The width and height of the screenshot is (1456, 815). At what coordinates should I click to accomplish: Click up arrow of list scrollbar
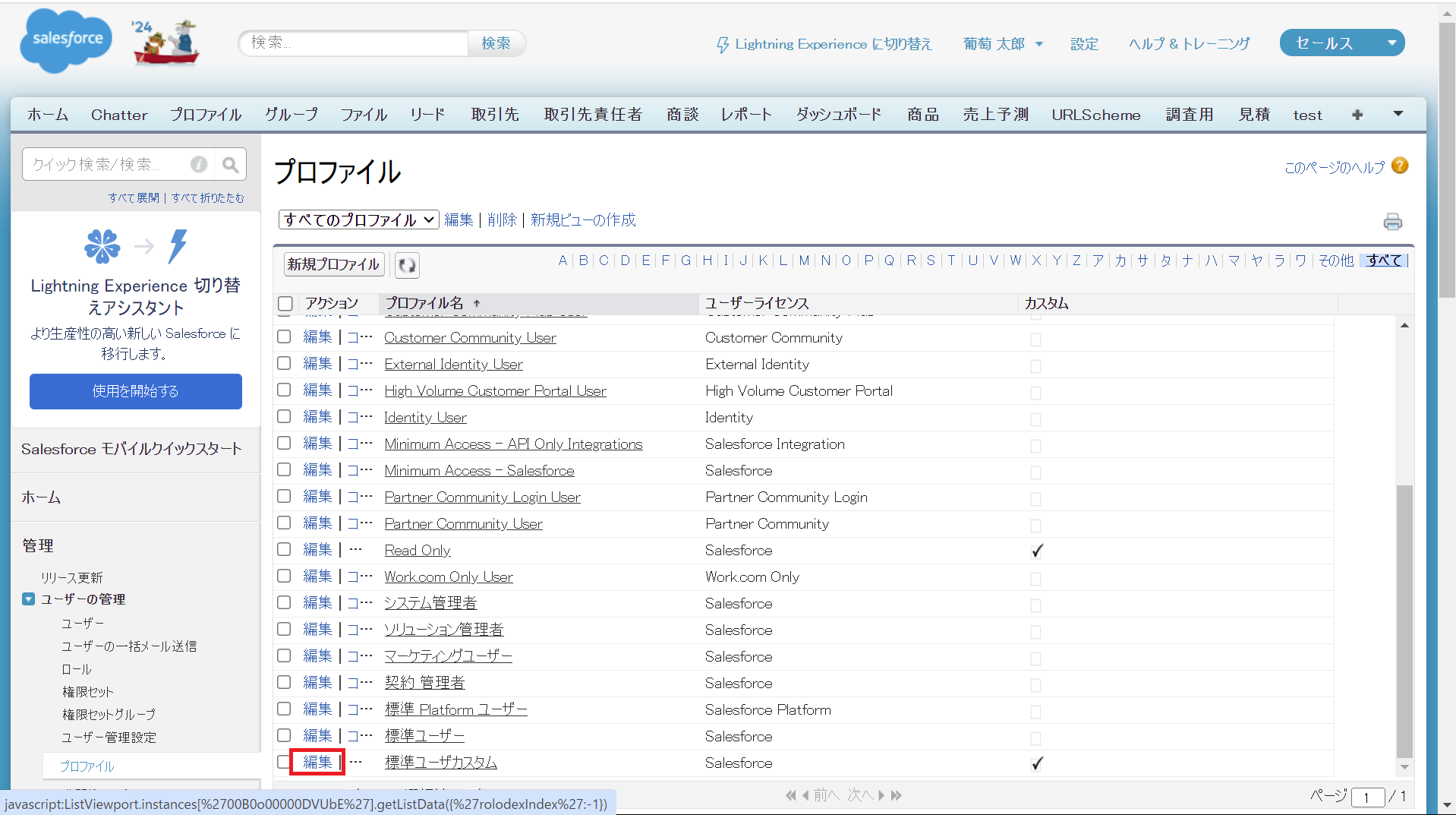1404,325
